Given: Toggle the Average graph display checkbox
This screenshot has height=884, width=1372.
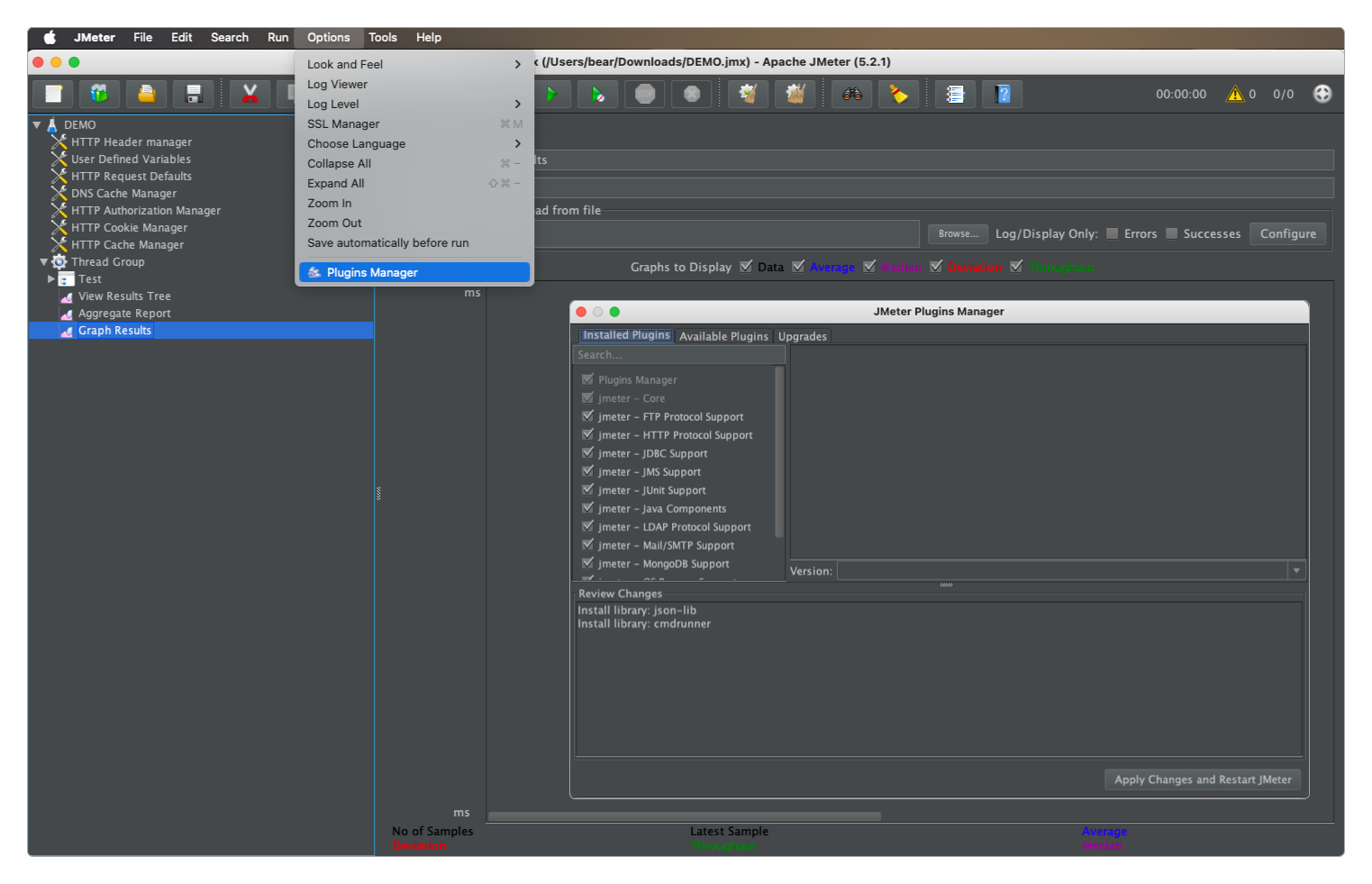Looking at the screenshot, I should pos(798,266).
